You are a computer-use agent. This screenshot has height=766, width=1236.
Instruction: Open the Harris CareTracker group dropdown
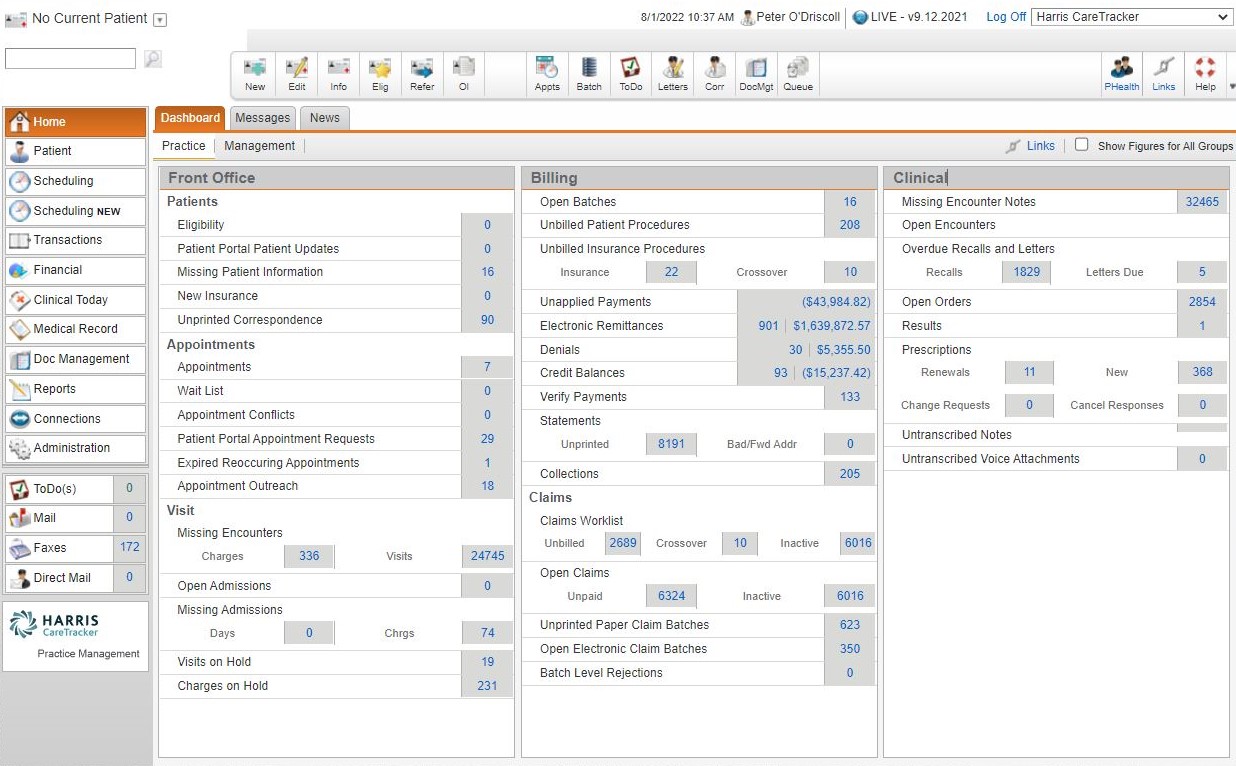[1132, 17]
